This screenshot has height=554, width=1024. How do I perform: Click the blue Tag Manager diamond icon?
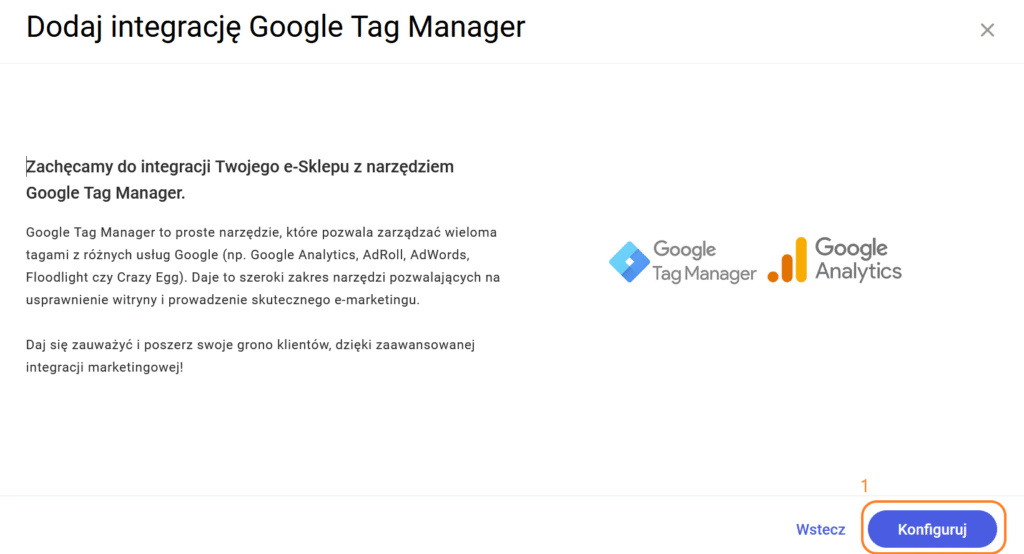point(629,261)
